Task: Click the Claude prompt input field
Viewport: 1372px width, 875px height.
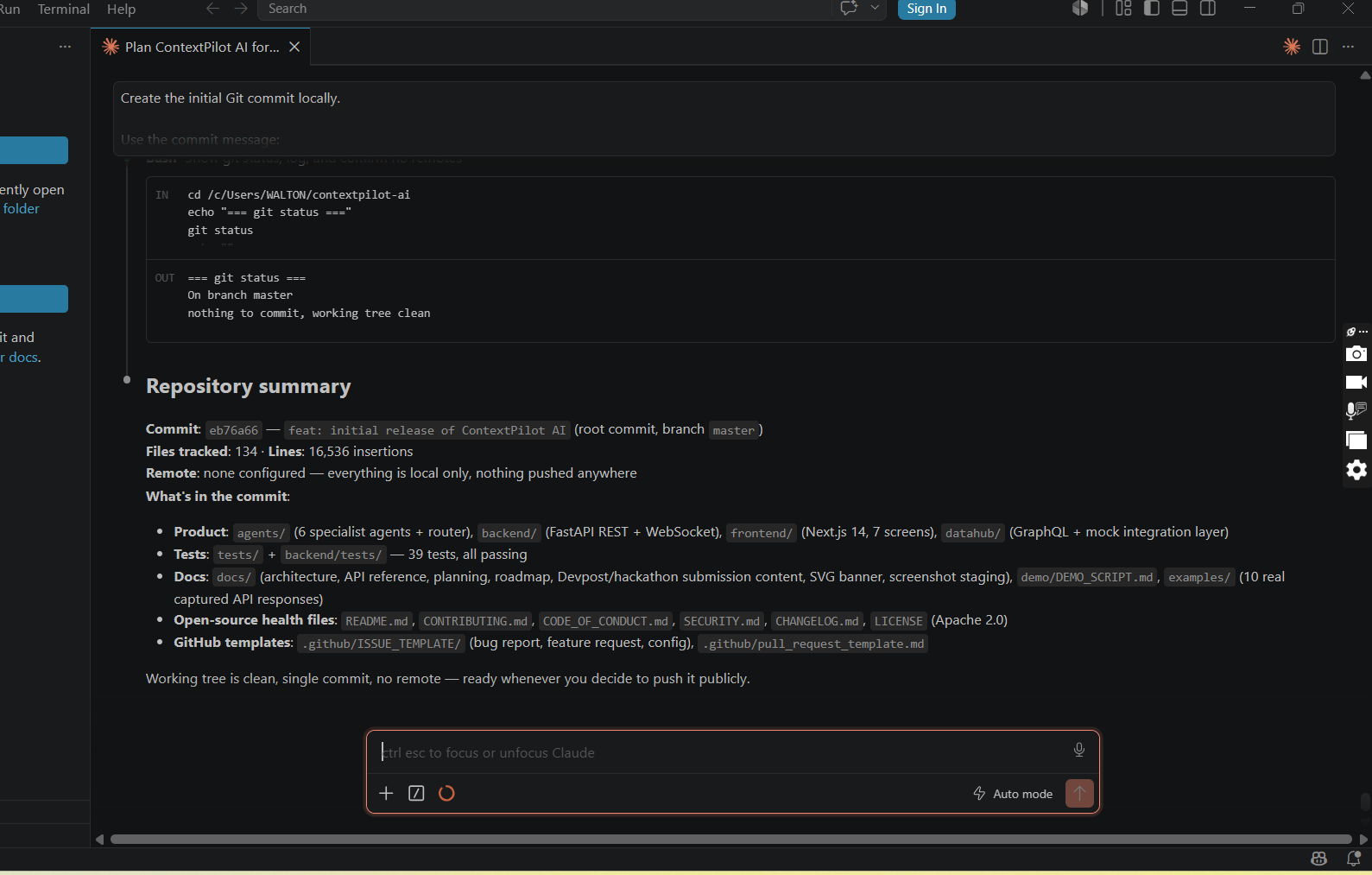Action: [x=722, y=752]
